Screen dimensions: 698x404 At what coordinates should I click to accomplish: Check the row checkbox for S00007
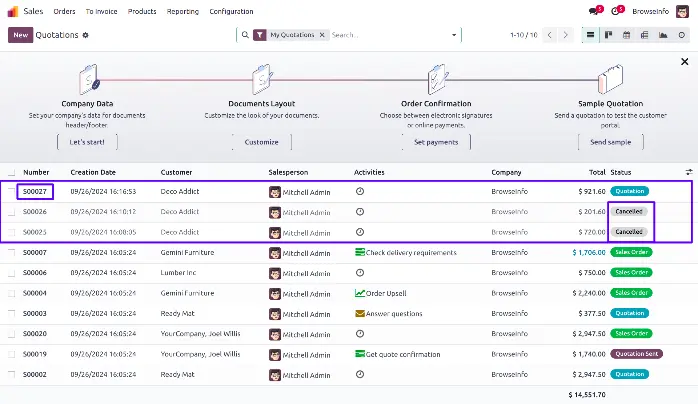(x=12, y=253)
